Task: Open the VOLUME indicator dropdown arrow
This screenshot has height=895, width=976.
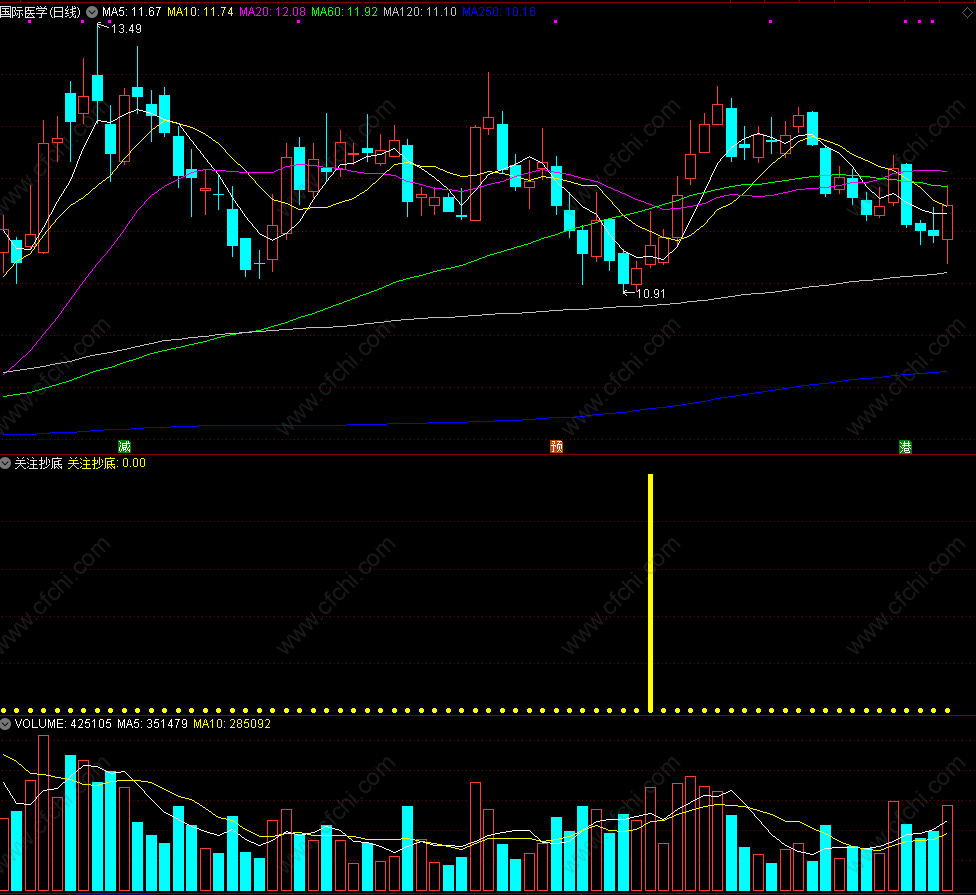Action: click(x=6, y=724)
